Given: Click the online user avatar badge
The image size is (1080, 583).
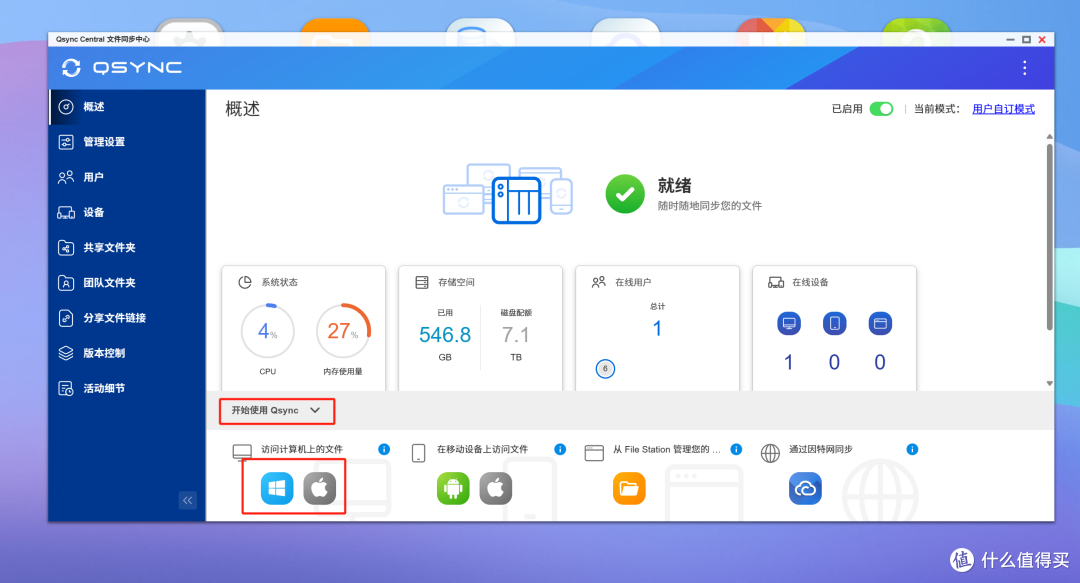Looking at the screenshot, I should point(605,369).
